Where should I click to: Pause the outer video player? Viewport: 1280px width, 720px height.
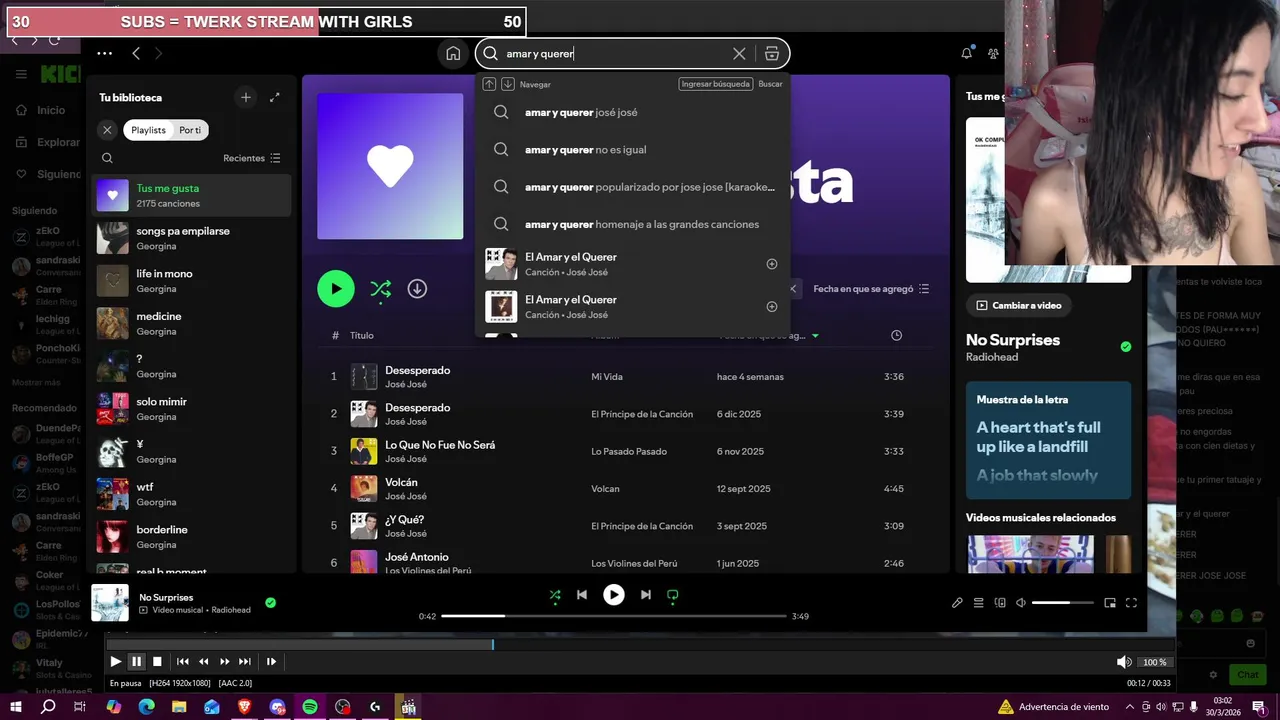coord(136,661)
